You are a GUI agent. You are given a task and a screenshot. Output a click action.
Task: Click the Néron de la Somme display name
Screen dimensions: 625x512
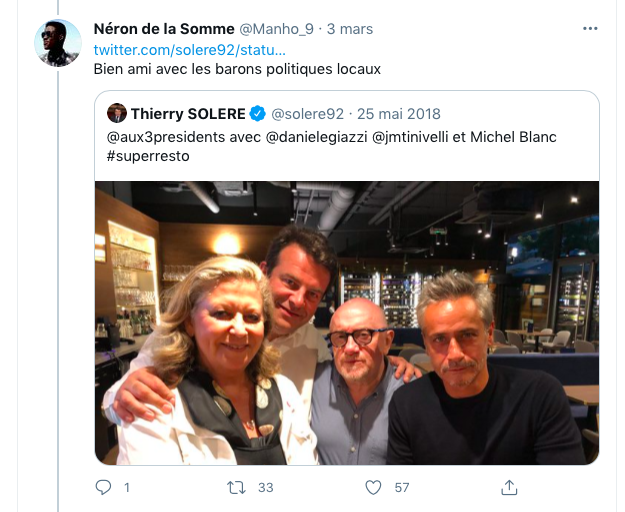tap(164, 29)
